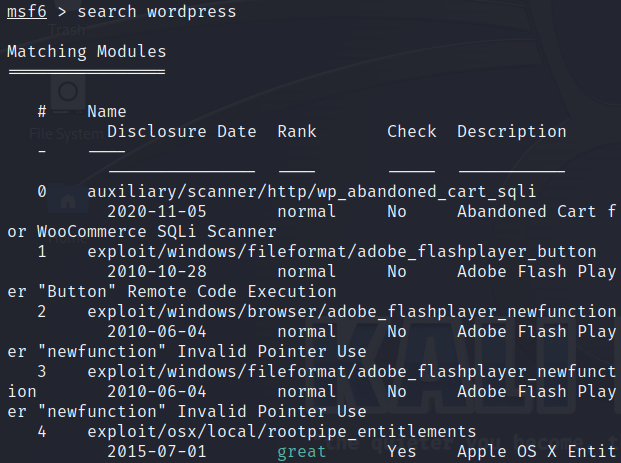Click the "Apple OS X Entit" description text
This screenshot has height=463, width=621.
[537, 452]
